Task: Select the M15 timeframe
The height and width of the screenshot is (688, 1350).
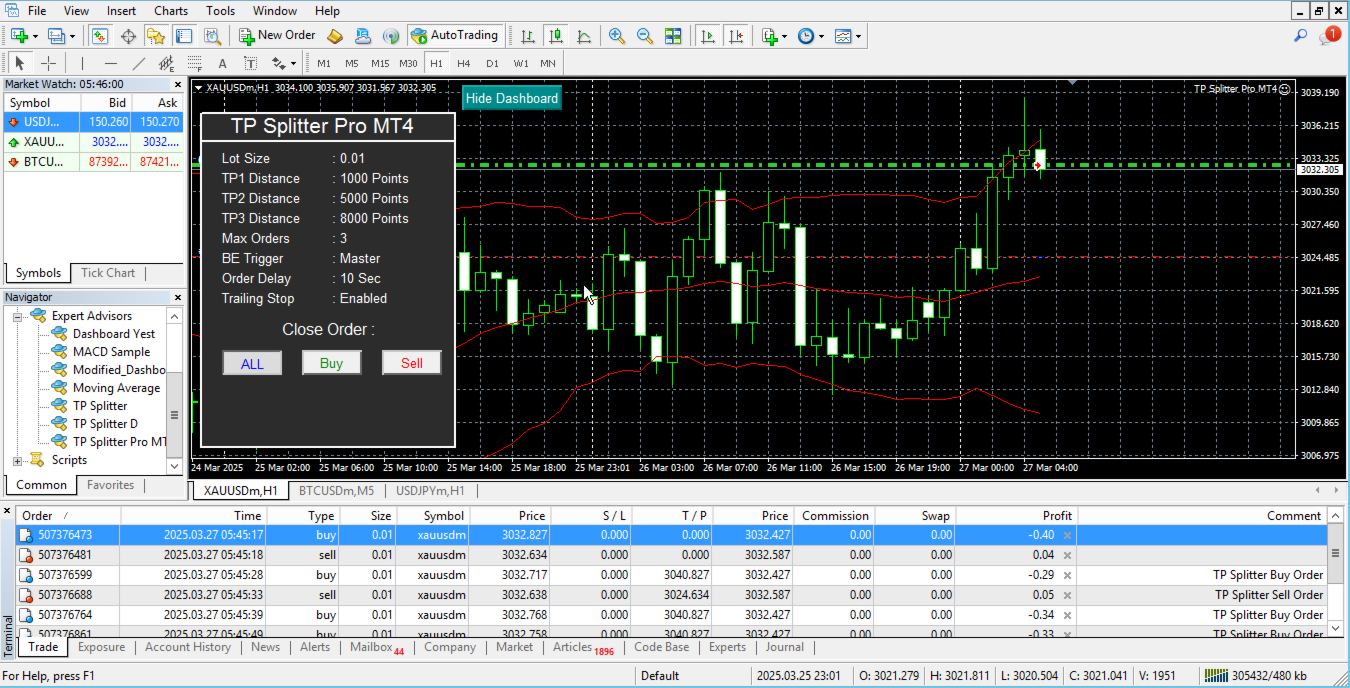Action: tap(379, 63)
